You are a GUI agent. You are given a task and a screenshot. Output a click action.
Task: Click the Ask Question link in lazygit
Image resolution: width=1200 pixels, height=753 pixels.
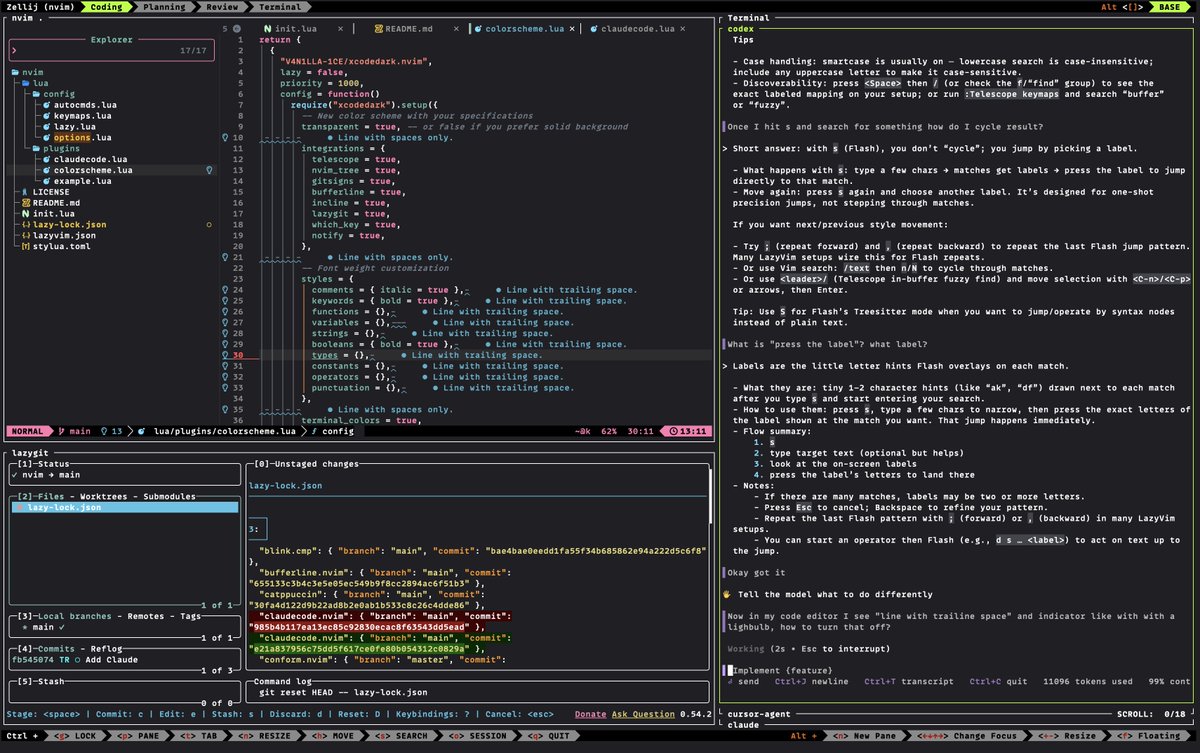(644, 714)
